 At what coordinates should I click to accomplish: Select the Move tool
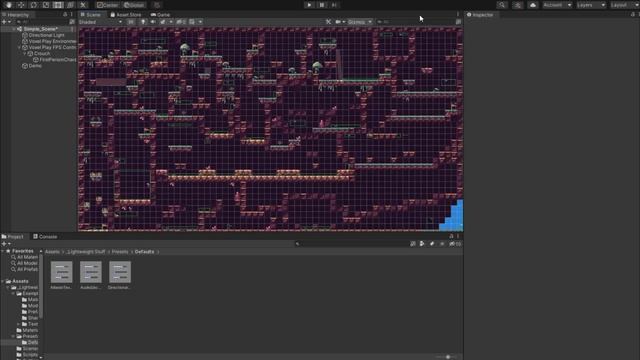click(21, 5)
